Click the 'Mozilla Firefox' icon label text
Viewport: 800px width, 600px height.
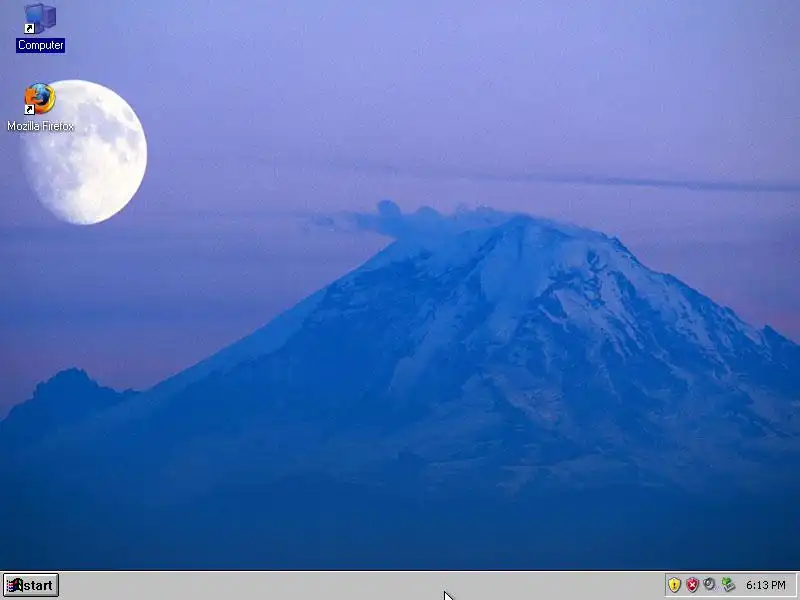pos(40,126)
